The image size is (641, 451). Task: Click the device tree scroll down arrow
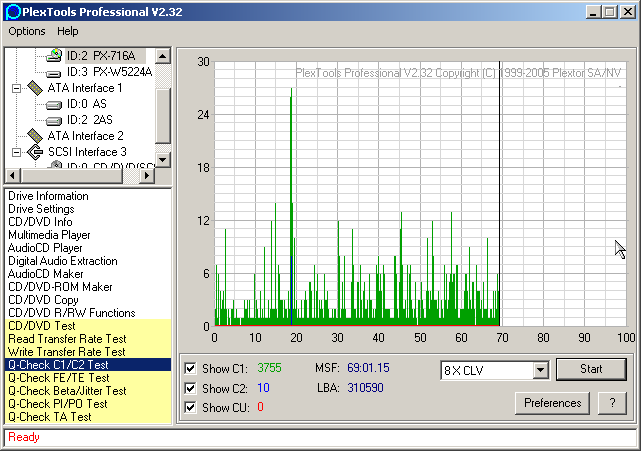click(x=163, y=159)
